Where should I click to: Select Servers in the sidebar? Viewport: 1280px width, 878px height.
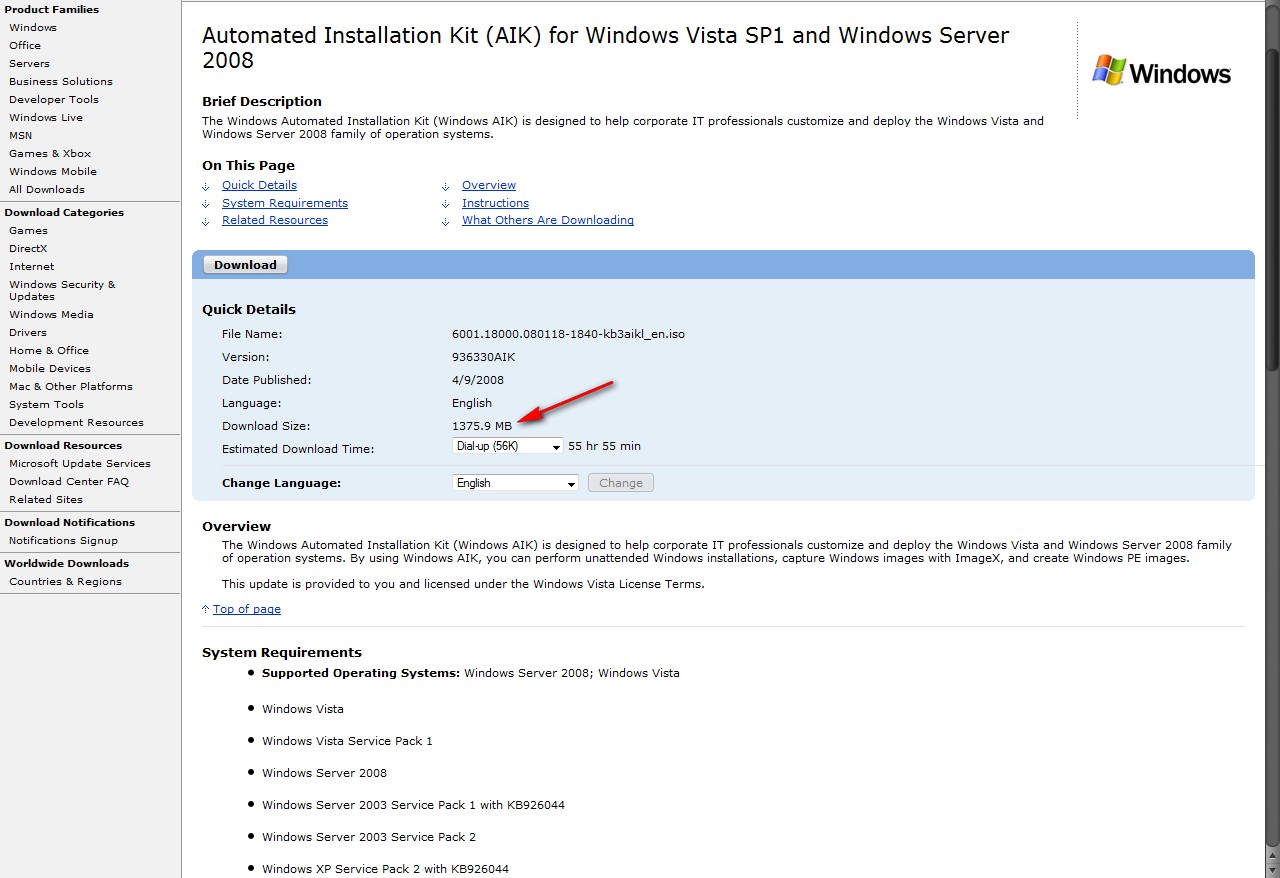pos(29,64)
